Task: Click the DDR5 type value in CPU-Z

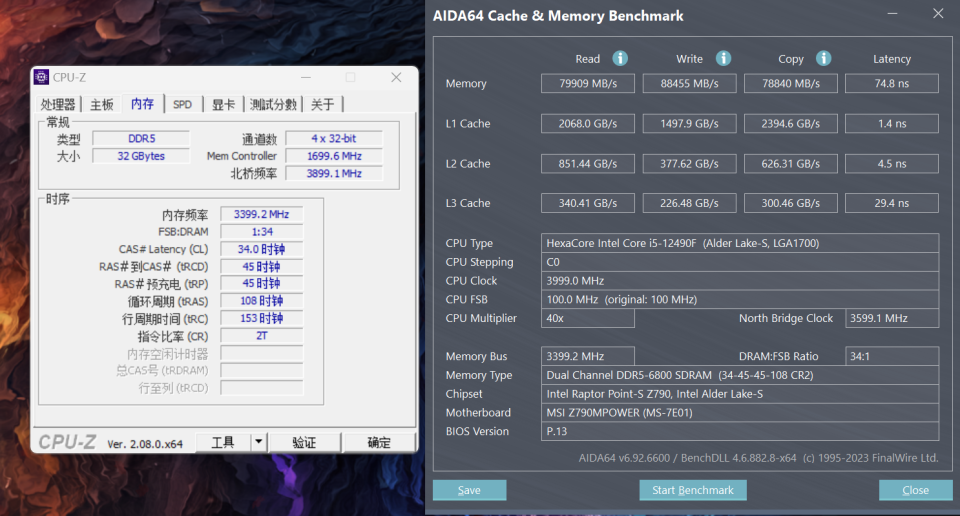Action: (141, 138)
